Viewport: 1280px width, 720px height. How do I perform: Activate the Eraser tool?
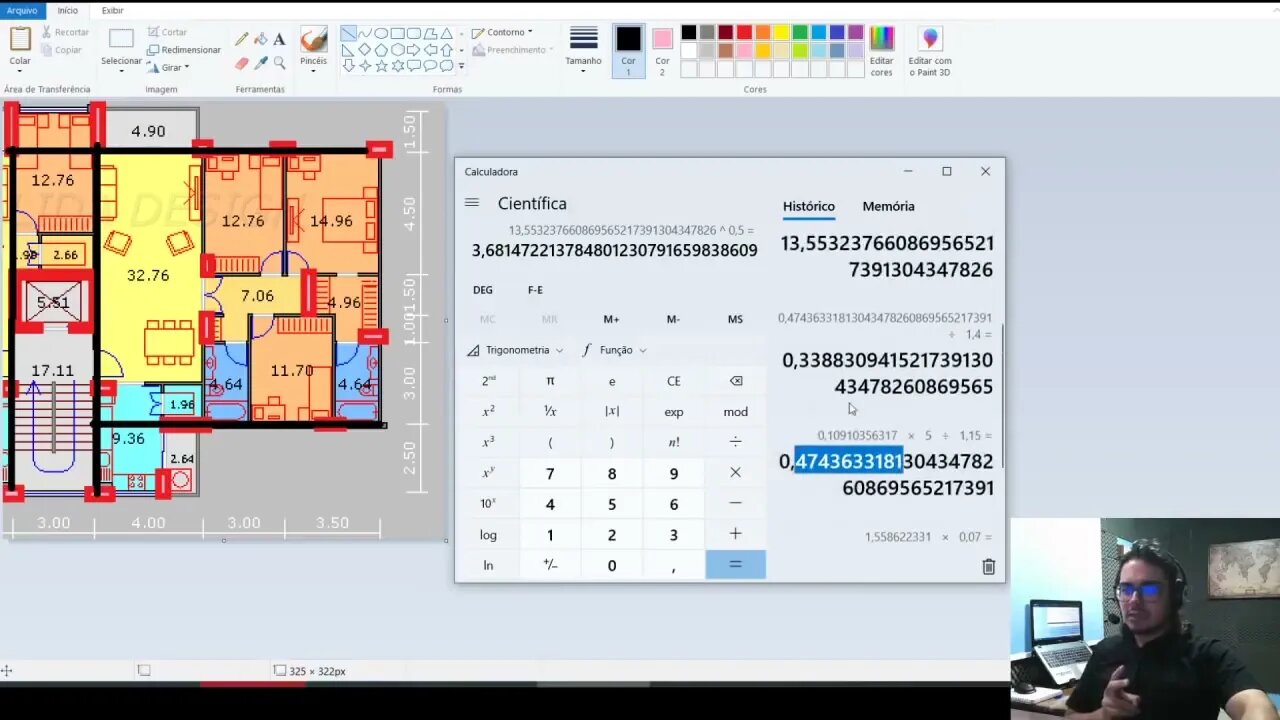pyautogui.click(x=241, y=63)
